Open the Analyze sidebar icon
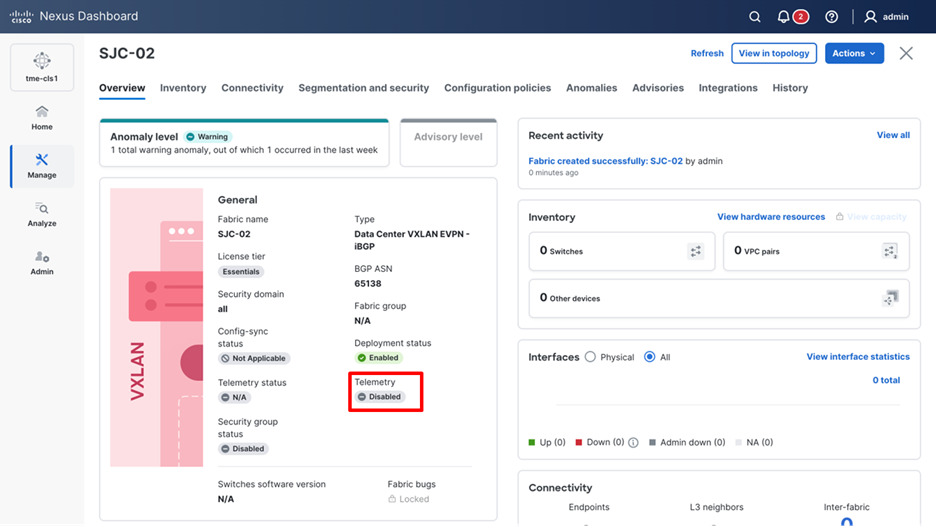 pos(42,214)
